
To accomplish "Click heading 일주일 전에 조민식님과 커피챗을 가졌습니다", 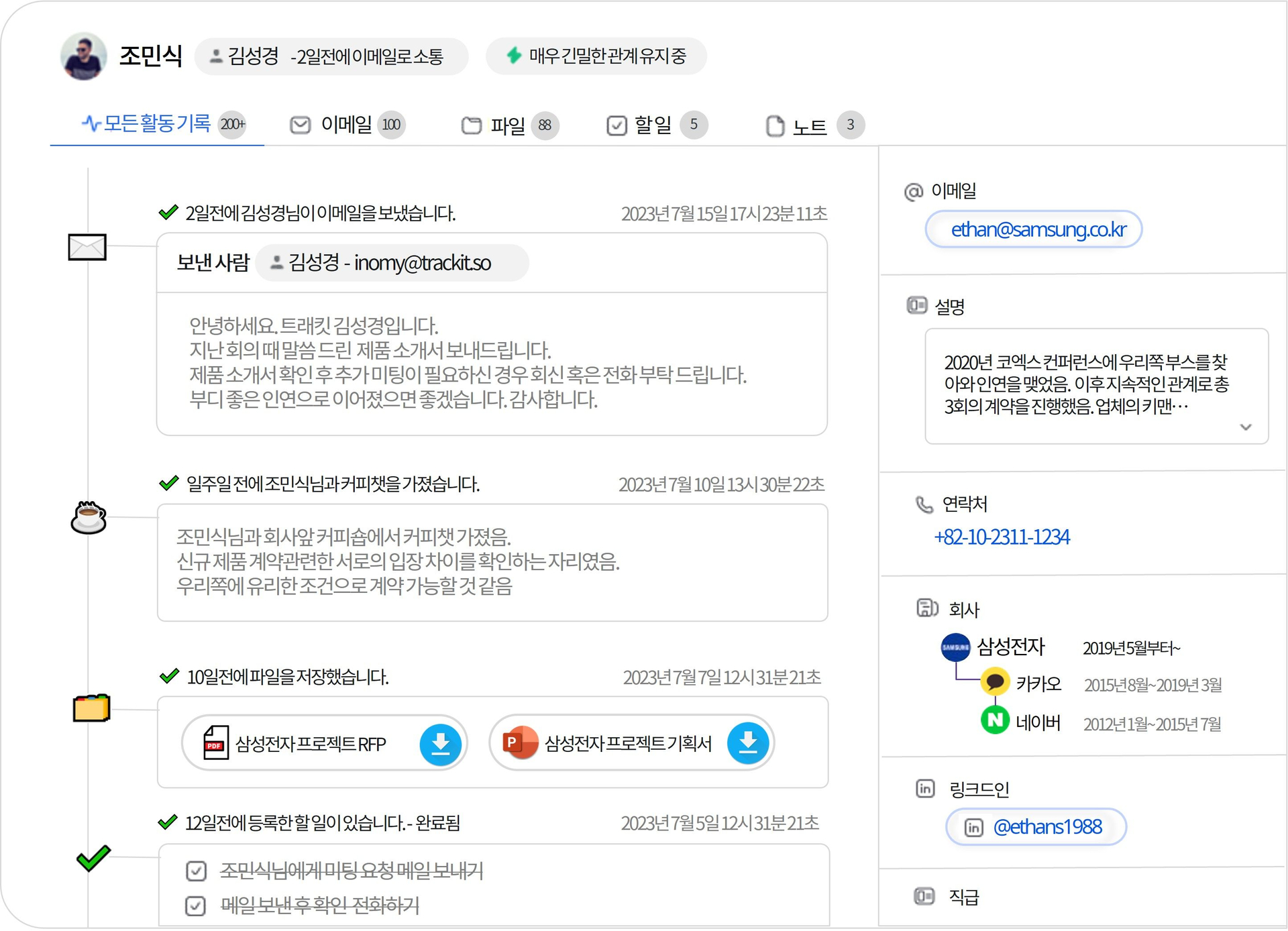I will pos(333,484).
